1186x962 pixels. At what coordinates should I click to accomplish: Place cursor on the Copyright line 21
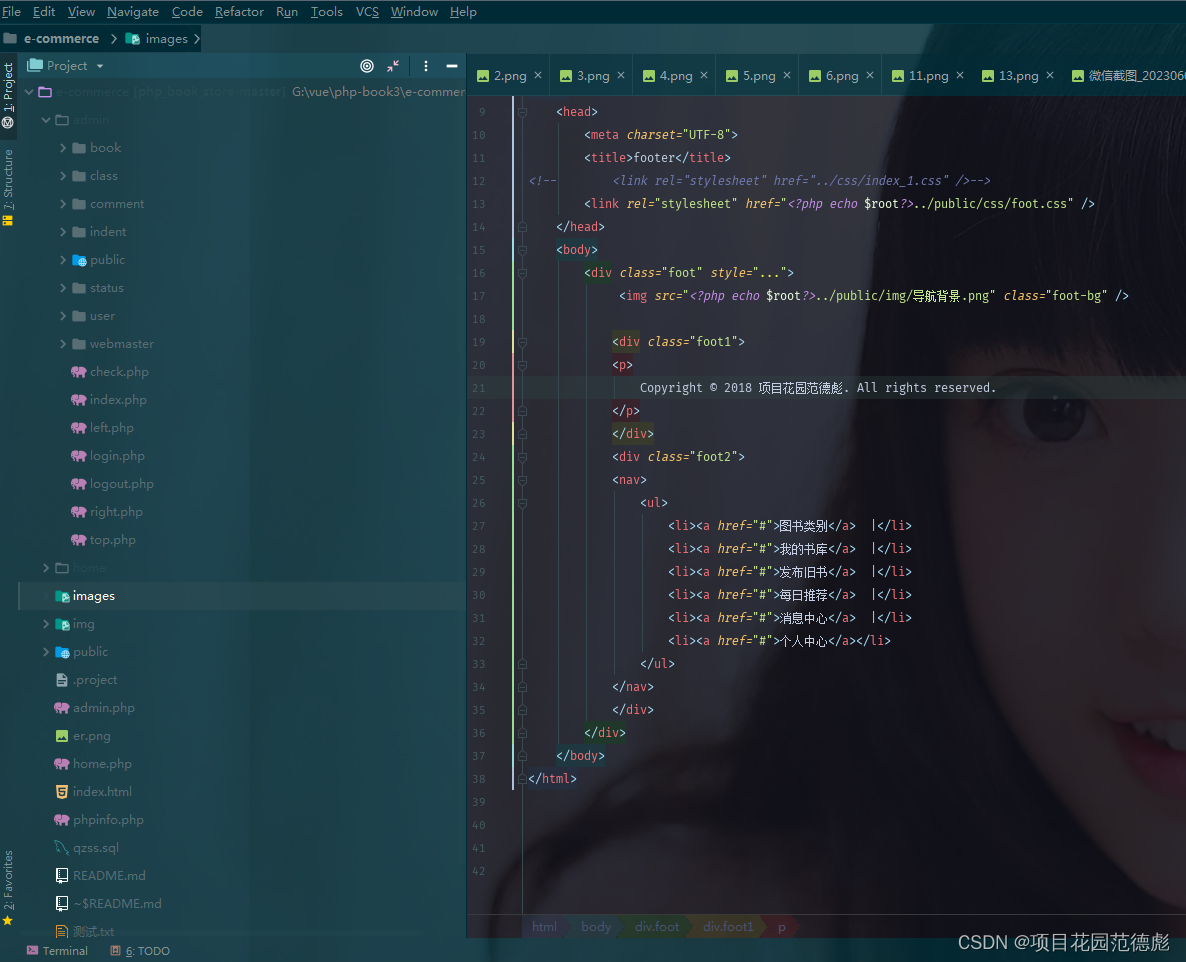click(818, 388)
